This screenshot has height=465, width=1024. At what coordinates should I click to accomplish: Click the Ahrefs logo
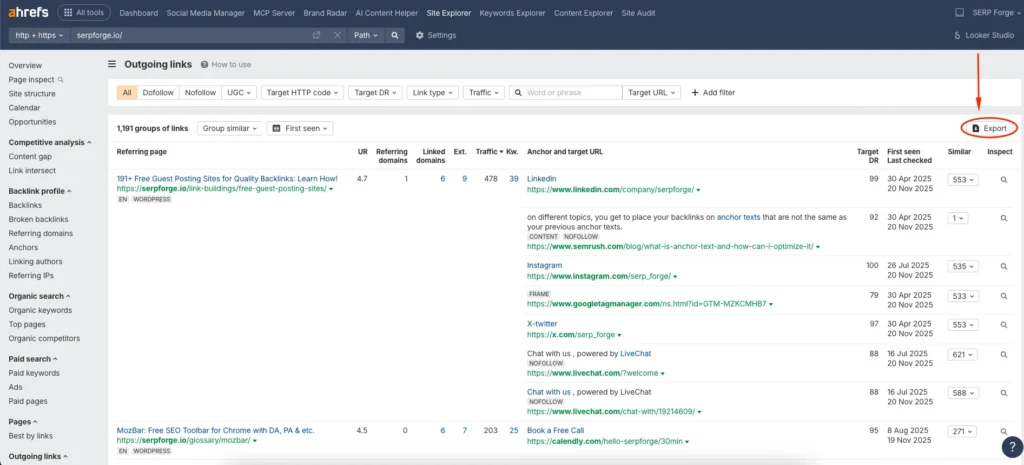[28, 12]
